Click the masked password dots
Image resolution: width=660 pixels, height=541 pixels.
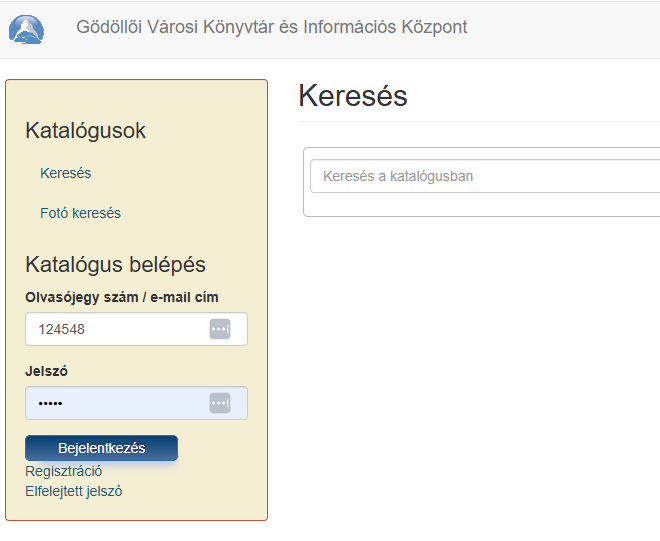[x=50, y=403]
